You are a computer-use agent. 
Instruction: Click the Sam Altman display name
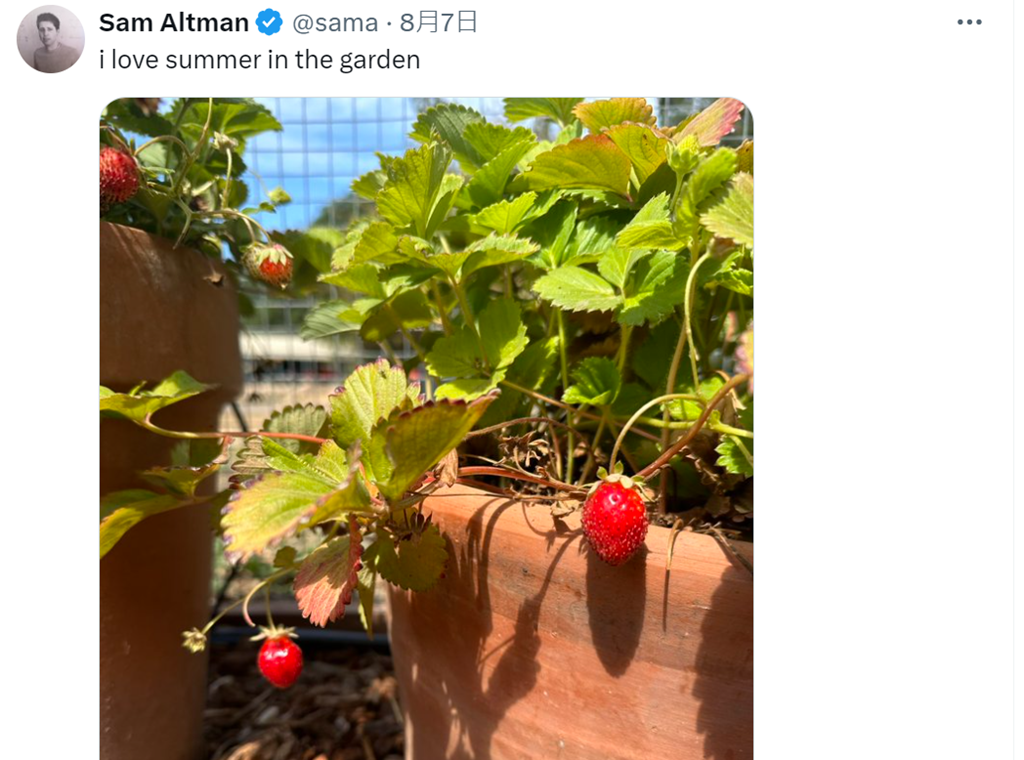(x=174, y=23)
